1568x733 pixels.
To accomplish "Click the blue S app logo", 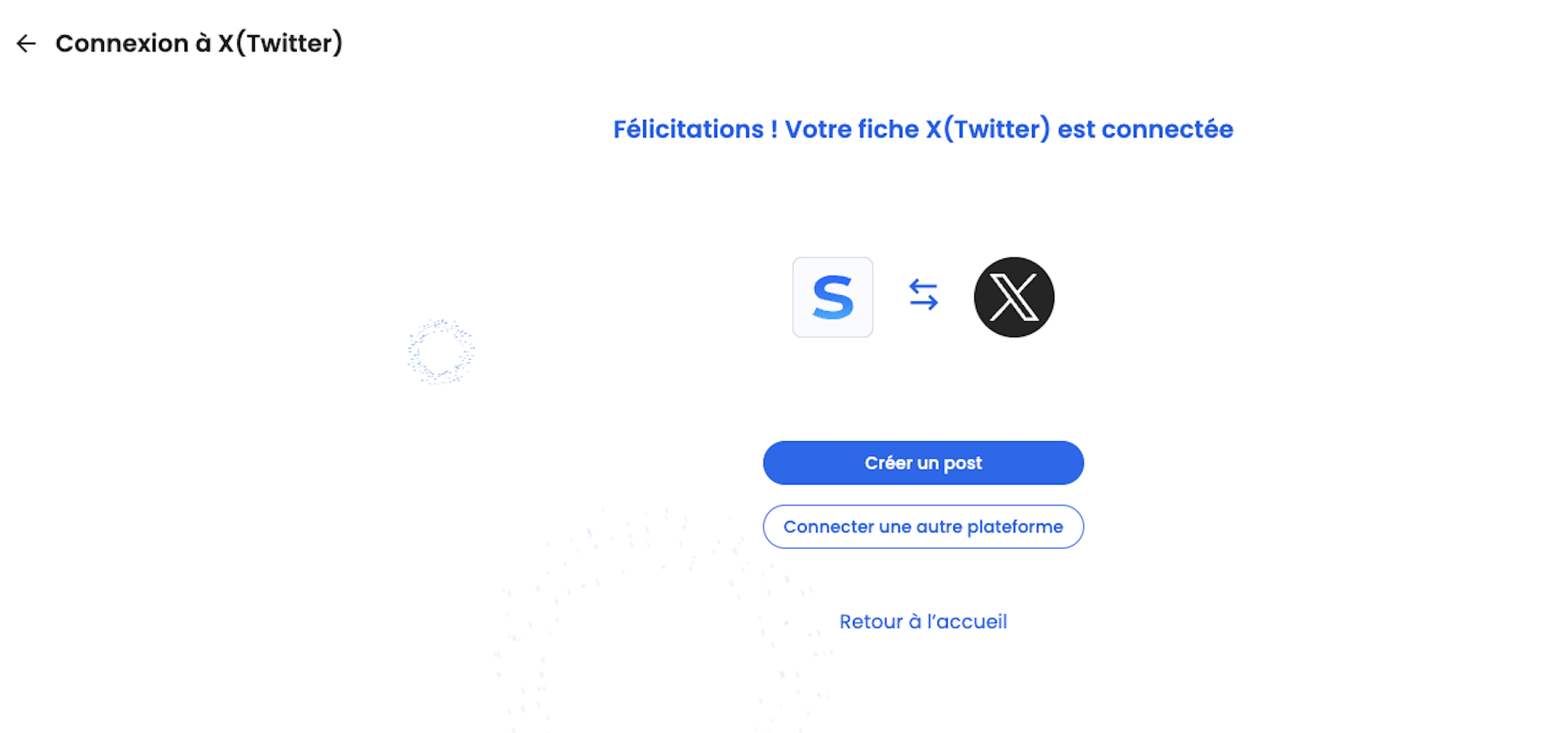I will [833, 297].
